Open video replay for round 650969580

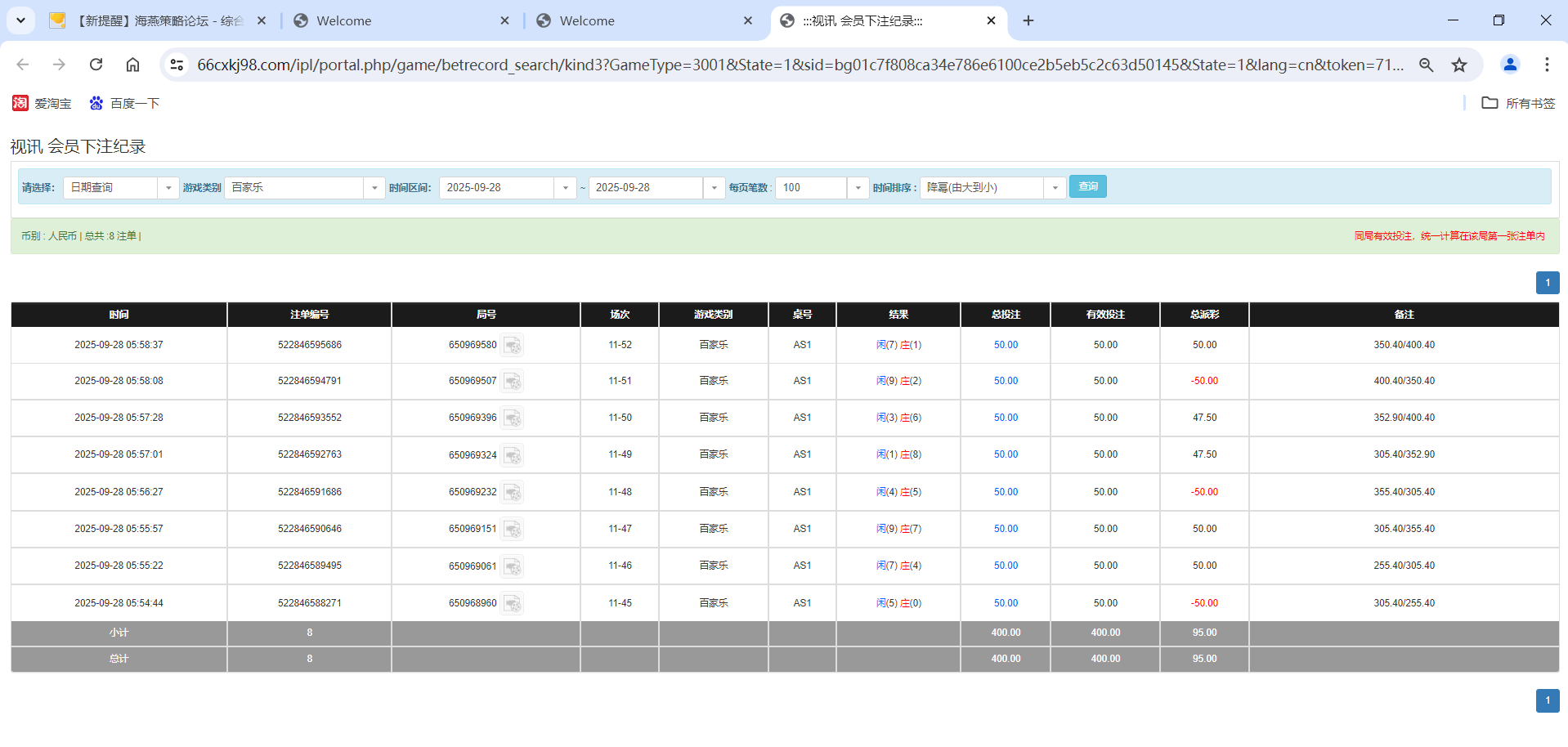513,345
